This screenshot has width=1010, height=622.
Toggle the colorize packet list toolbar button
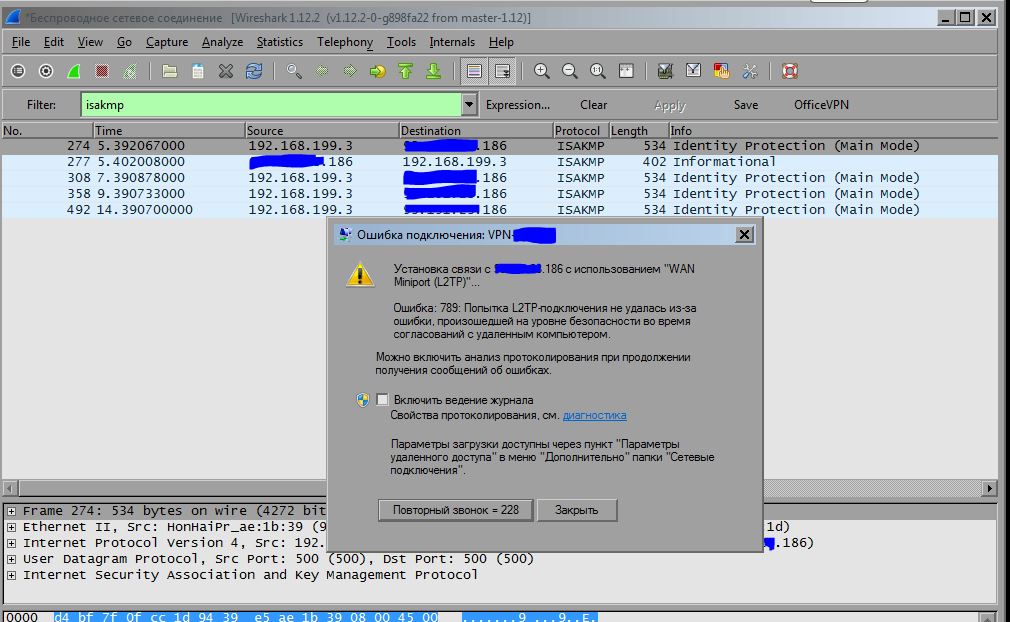click(474, 71)
